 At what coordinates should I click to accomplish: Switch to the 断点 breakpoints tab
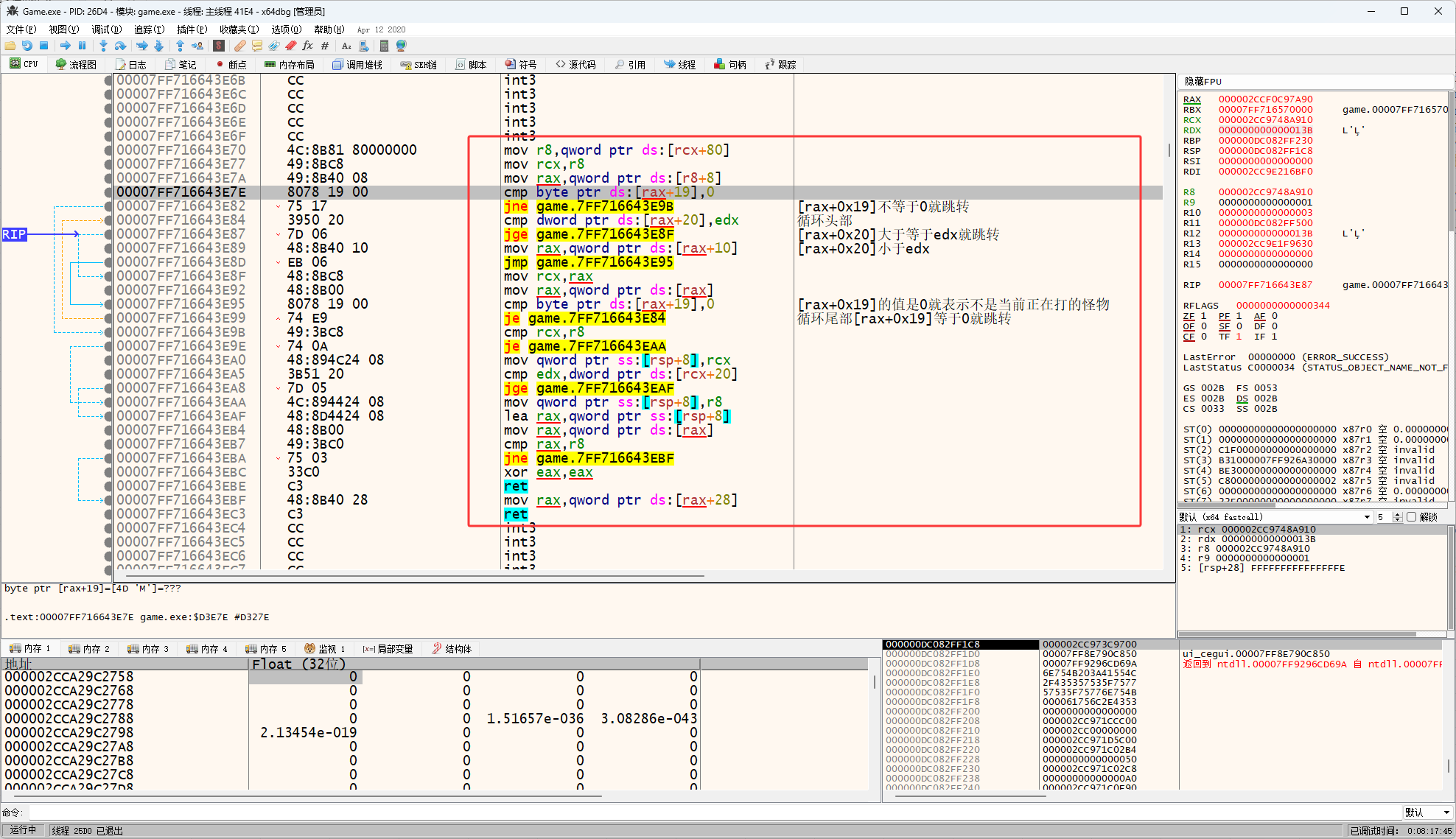tap(231, 65)
